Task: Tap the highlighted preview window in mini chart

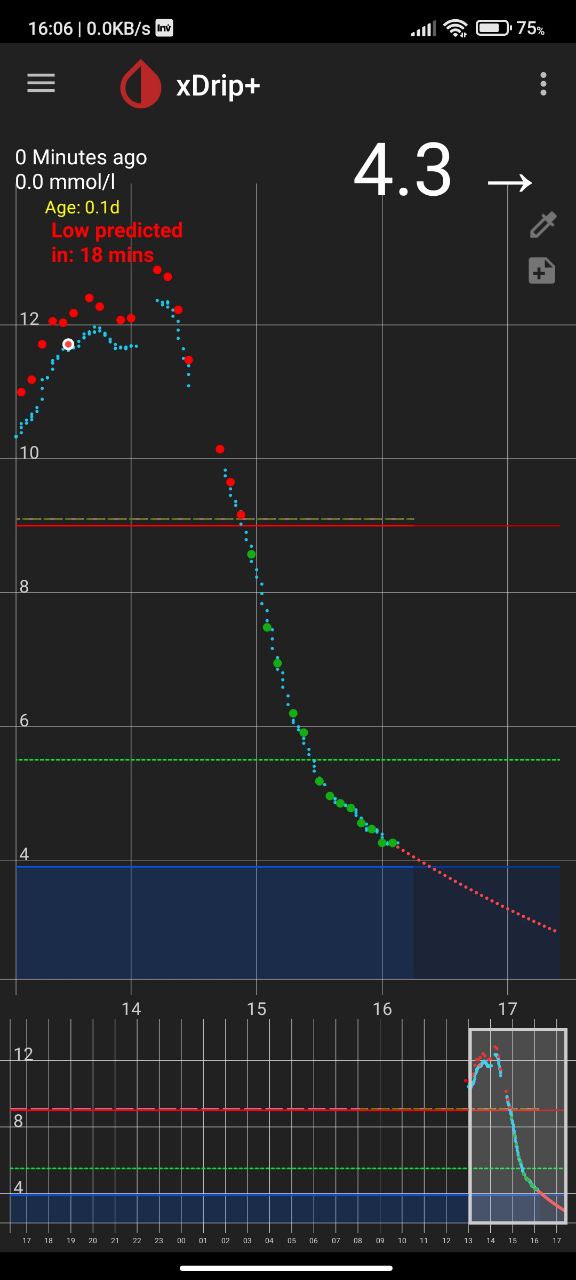Action: coord(517,1125)
